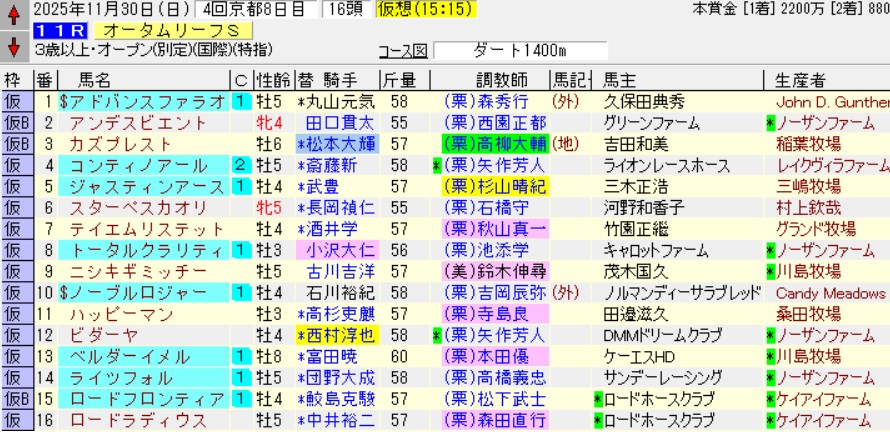This screenshot has height=432, width=890.
Task: Click green marker before ロードラディウス's breeder ケイアイファーム
Action: pyautogui.click(x=770, y=420)
